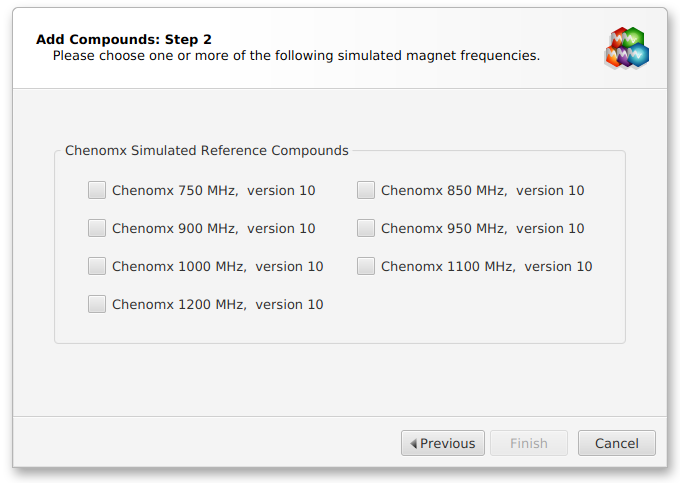Select the Chenomx 950 MHz checkbox
Screen dimensions: 680x483
coord(366,228)
